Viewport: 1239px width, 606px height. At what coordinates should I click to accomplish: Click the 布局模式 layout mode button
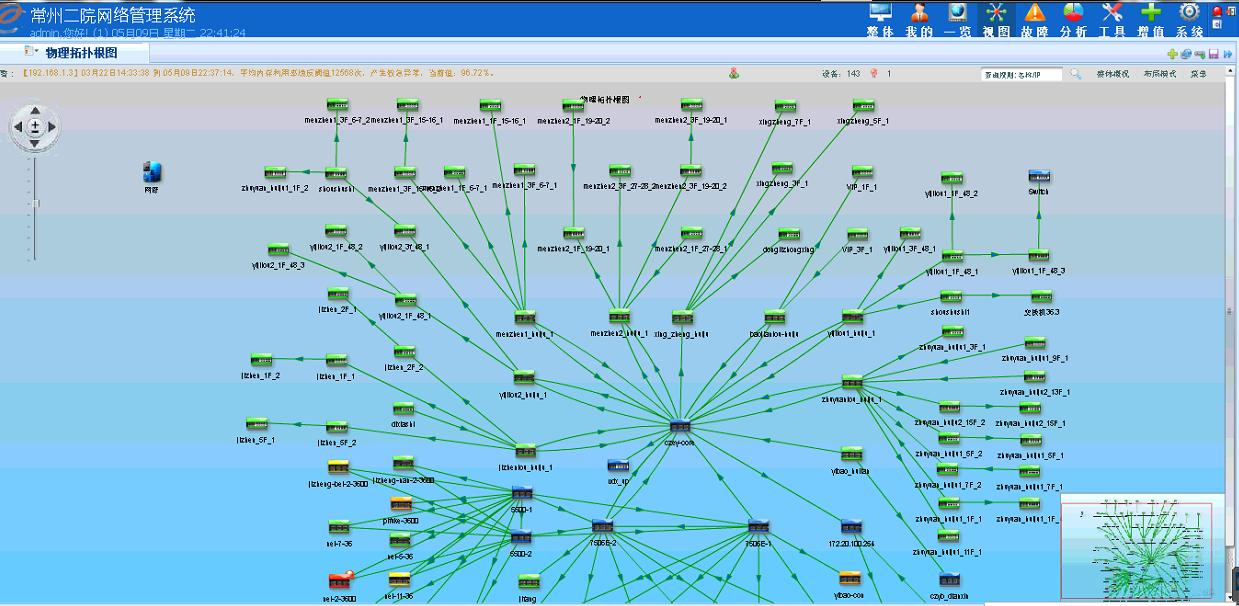1160,74
